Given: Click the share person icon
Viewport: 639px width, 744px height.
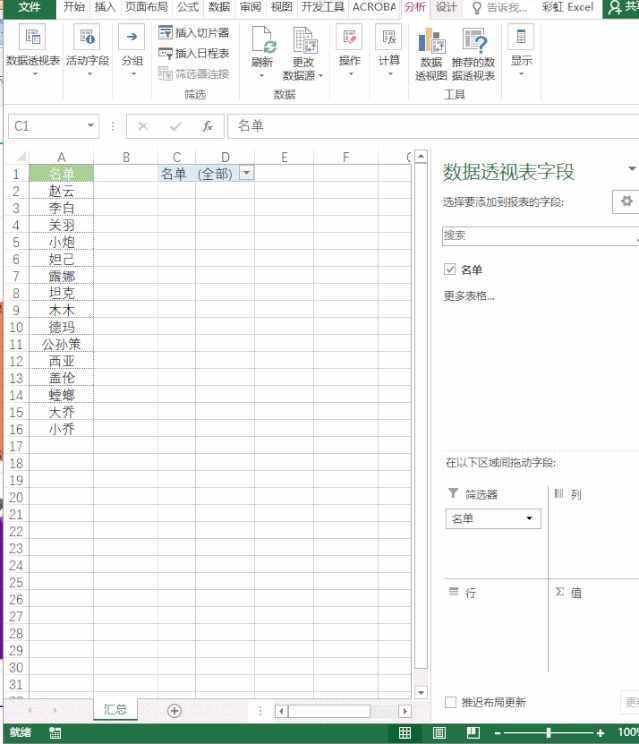Looking at the screenshot, I should click(615, 7).
